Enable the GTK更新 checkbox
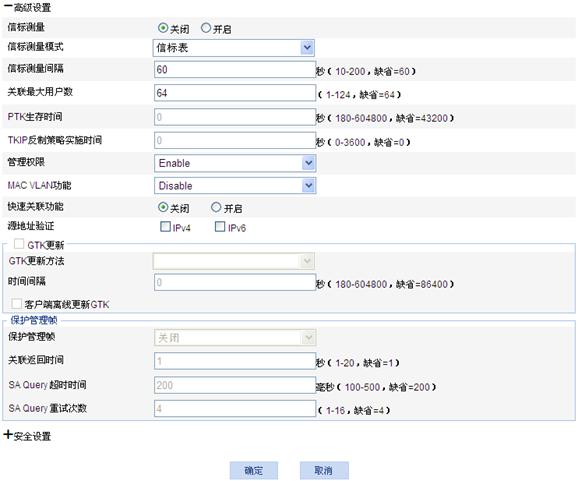The width and height of the screenshot is (578, 481). click(x=19, y=244)
